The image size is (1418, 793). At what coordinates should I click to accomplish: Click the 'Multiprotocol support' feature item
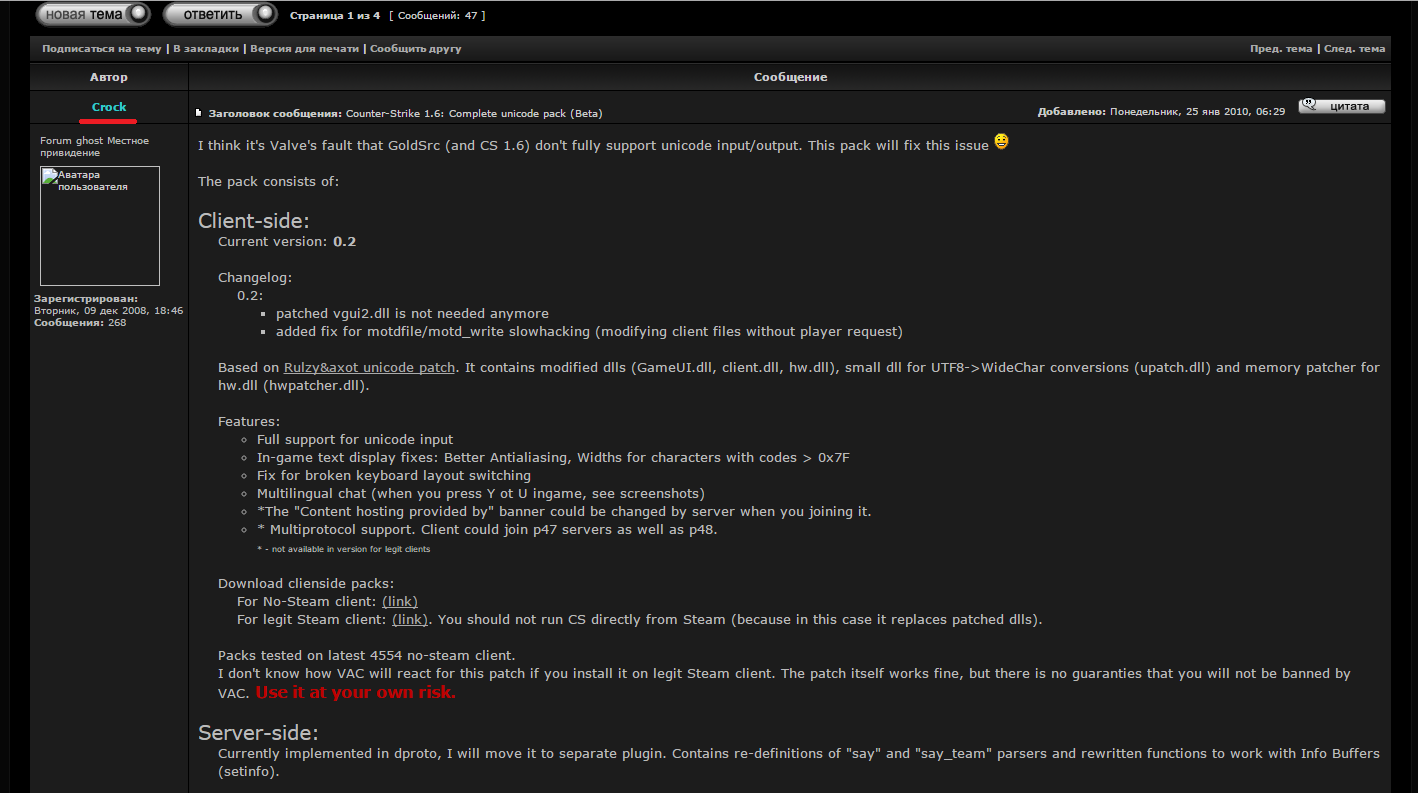tap(487, 529)
